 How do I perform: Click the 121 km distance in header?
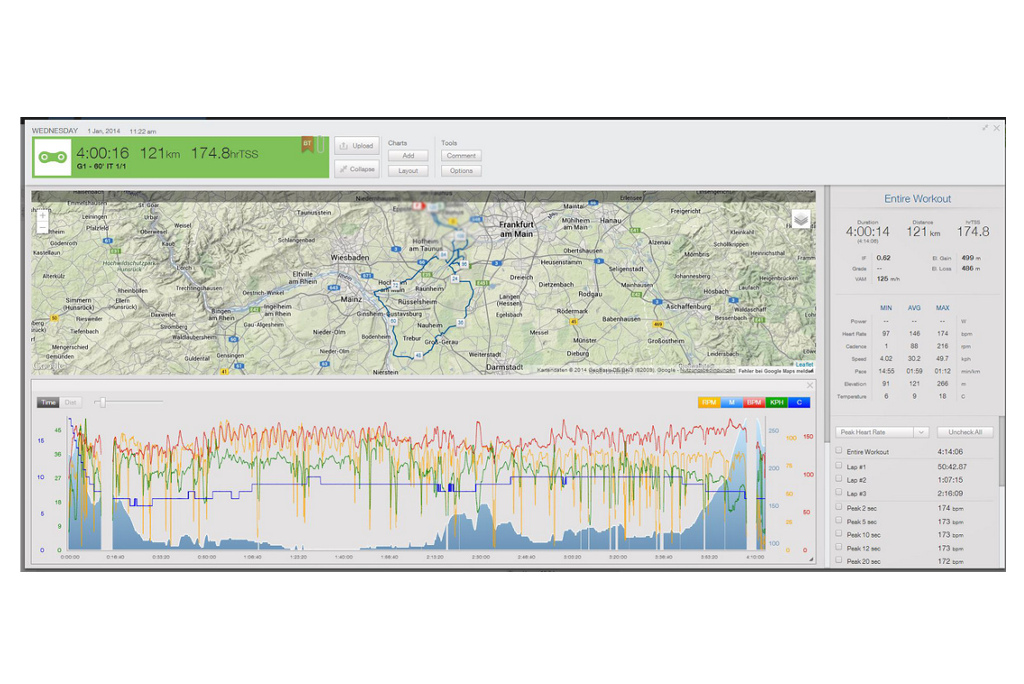tap(159, 153)
